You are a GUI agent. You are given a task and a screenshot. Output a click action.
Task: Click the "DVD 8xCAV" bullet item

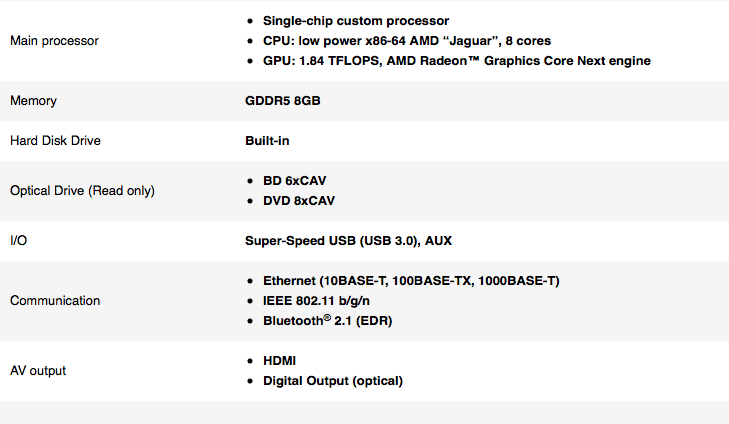click(299, 201)
